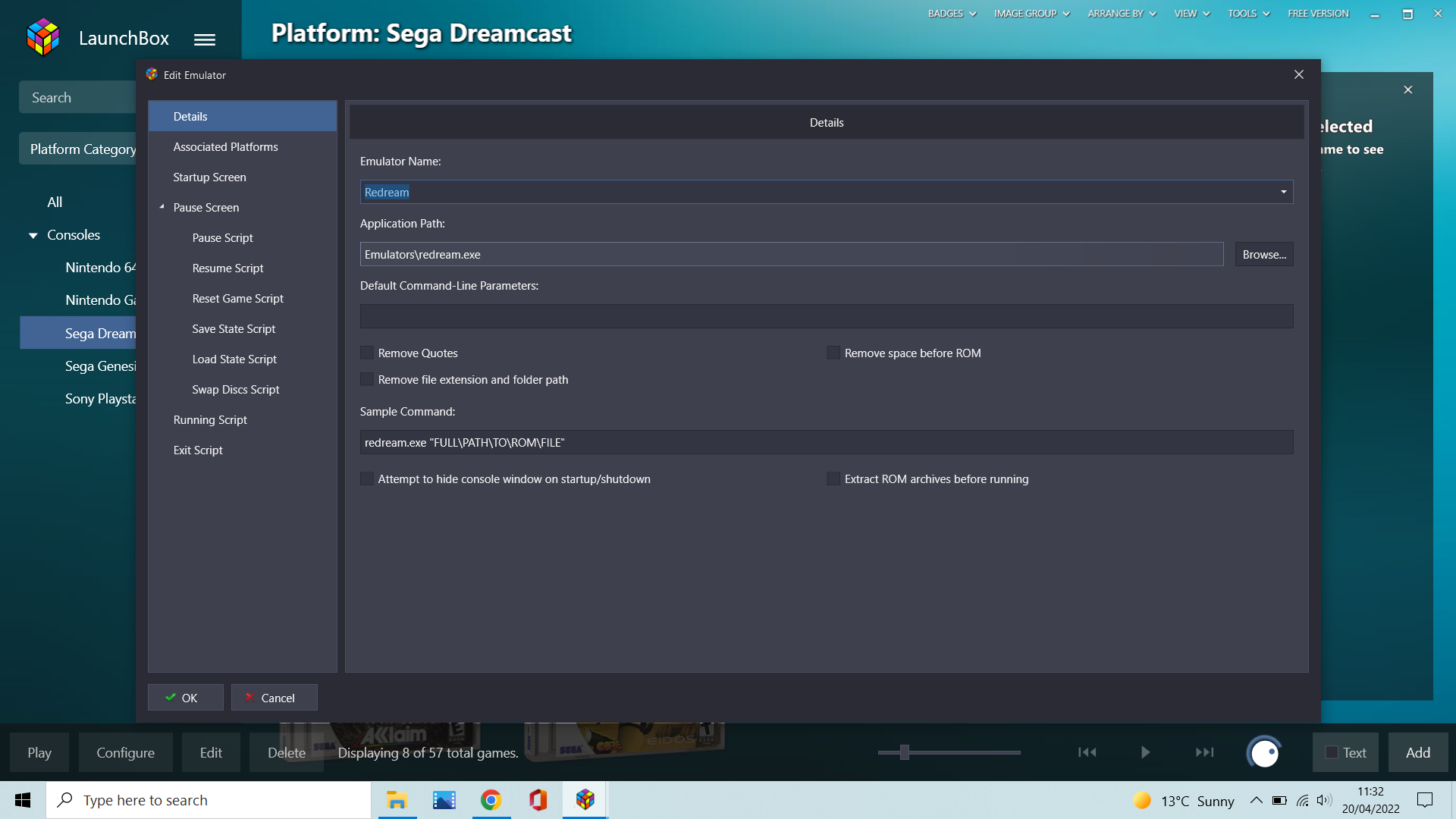The image size is (1456, 819).
Task: Enable Extract ROM archives before running
Action: point(833,479)
